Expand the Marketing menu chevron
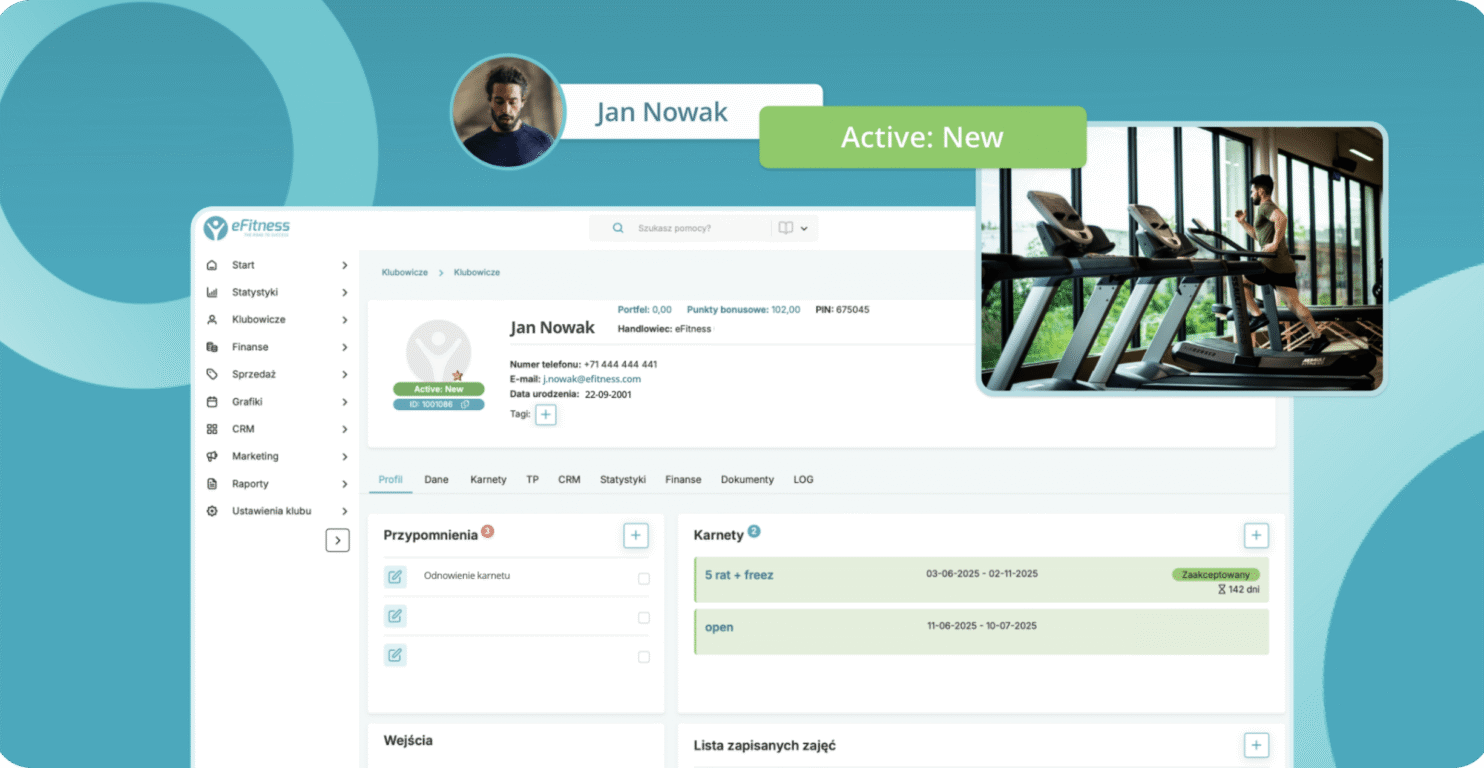 (x=344, y=456)
